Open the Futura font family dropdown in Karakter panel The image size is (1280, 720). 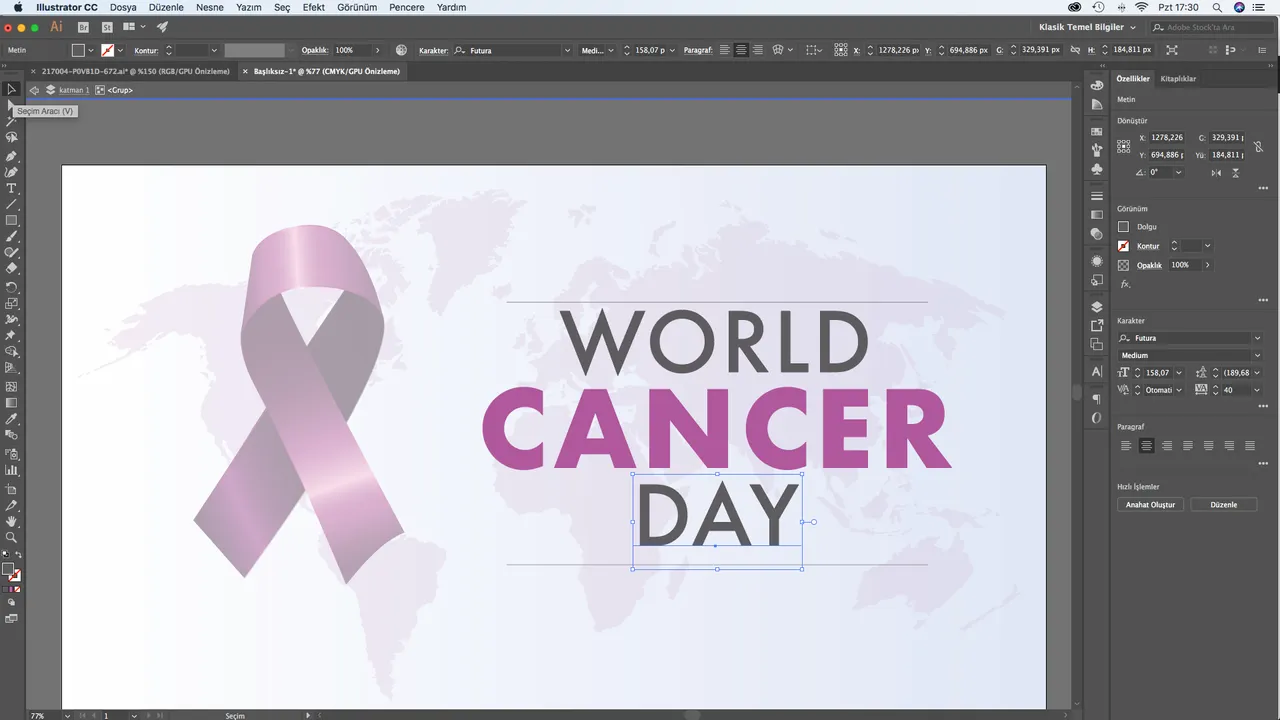click(x=1257, y=338)
